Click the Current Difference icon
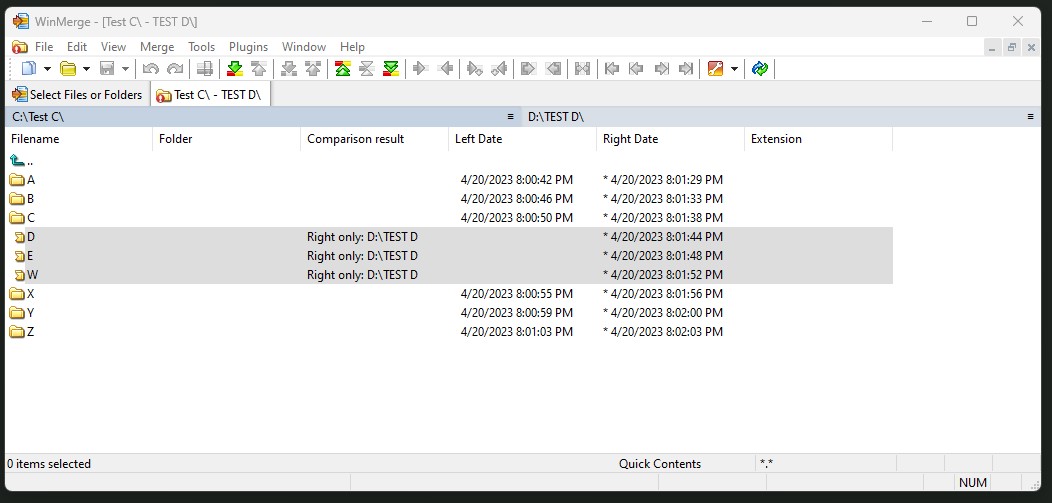Screen dimensions: 1052x503 (366, 68)
